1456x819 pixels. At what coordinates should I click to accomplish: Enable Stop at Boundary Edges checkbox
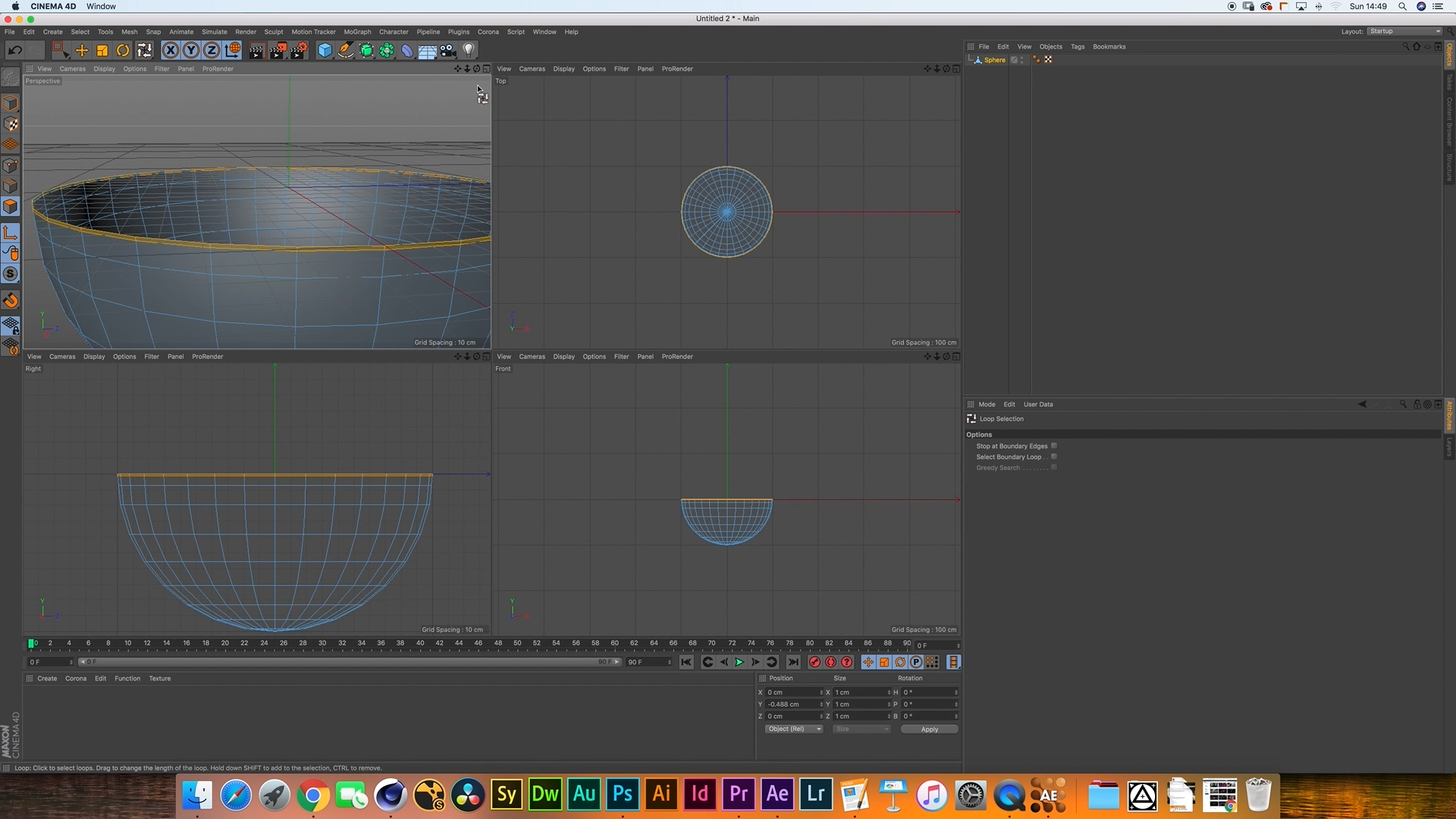[x=1054, y=446]
